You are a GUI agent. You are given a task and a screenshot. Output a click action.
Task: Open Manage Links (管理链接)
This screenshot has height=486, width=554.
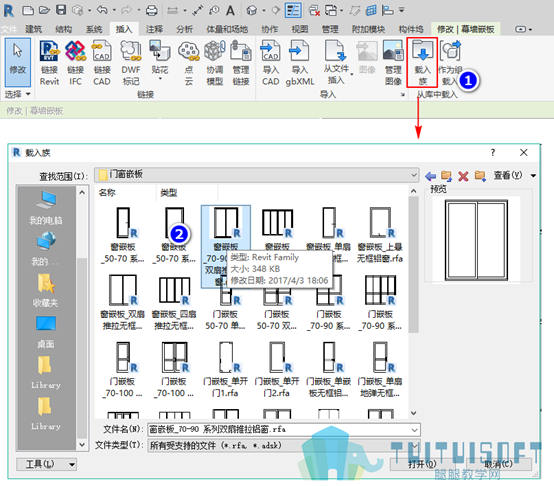coord(241,63)
